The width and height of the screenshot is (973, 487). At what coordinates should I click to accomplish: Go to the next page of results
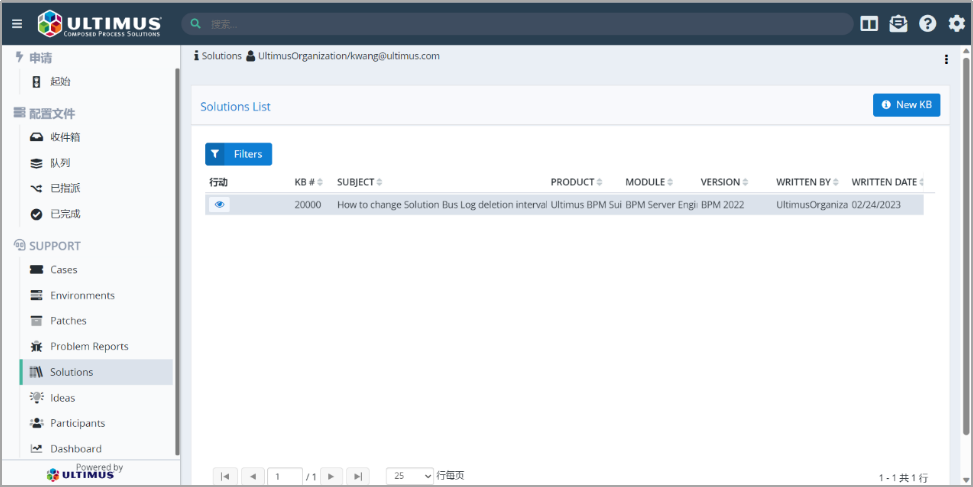click(x=331, y=476)
